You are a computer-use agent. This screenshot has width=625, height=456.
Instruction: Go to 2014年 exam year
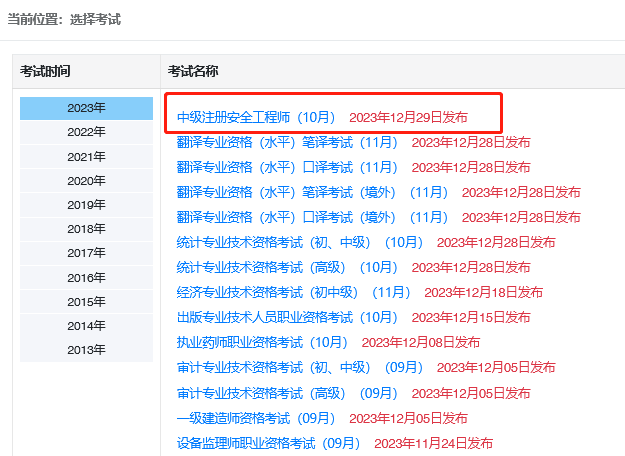tap(86, 326)
